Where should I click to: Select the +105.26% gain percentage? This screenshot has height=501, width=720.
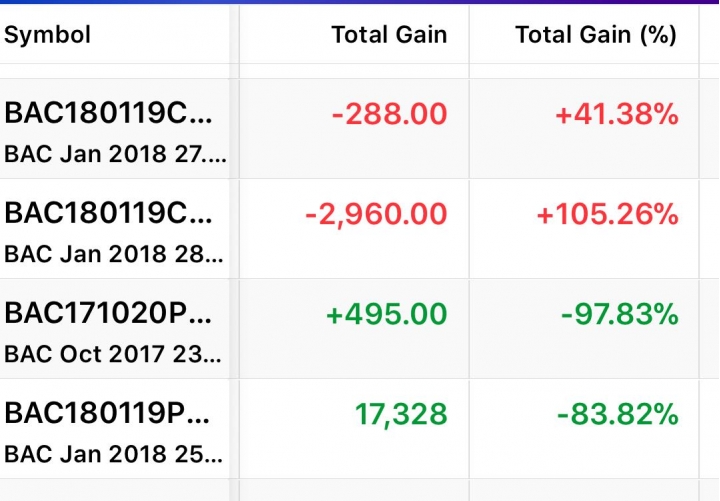(x=608, y=214)
